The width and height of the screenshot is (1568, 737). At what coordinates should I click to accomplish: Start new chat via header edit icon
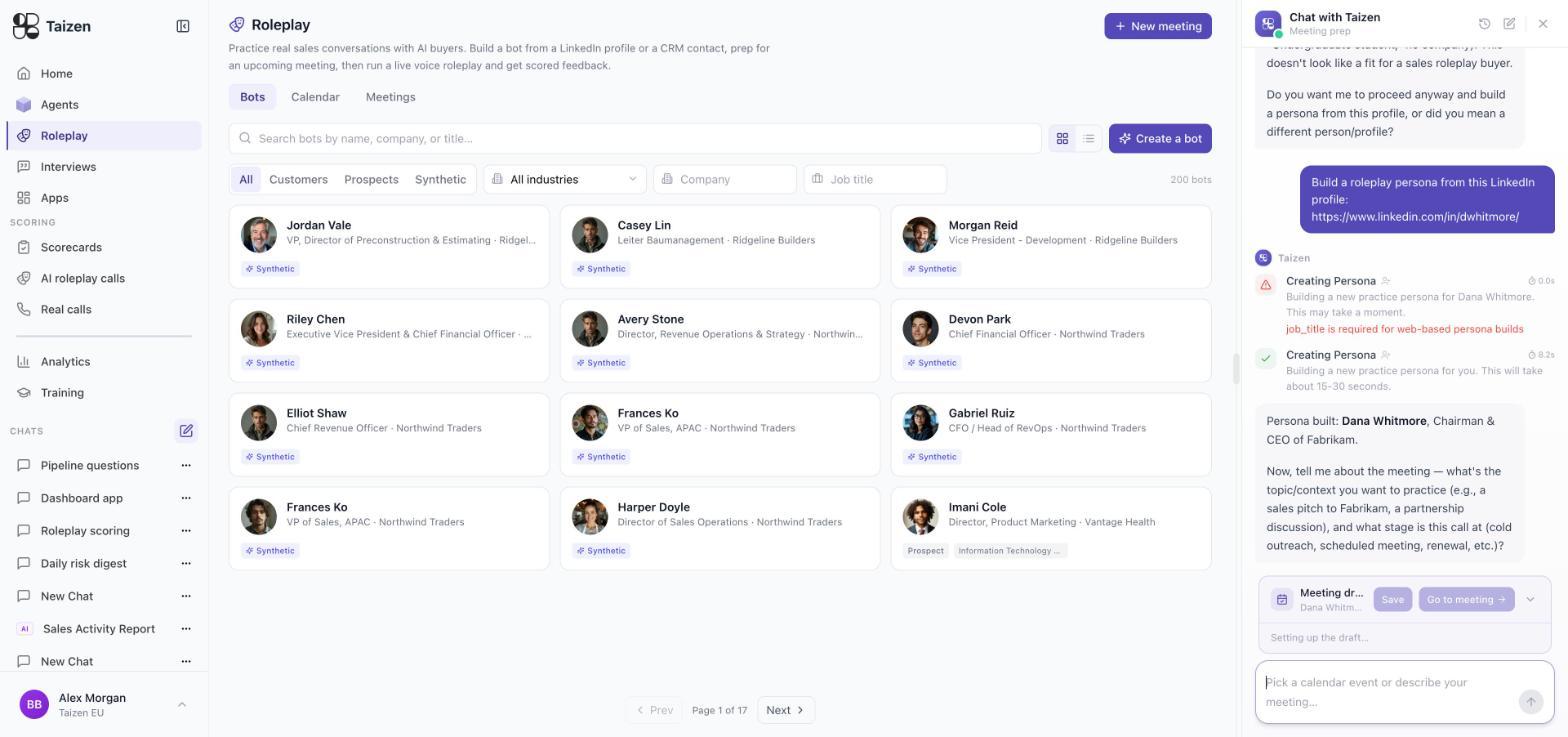tap(1509, 24)
